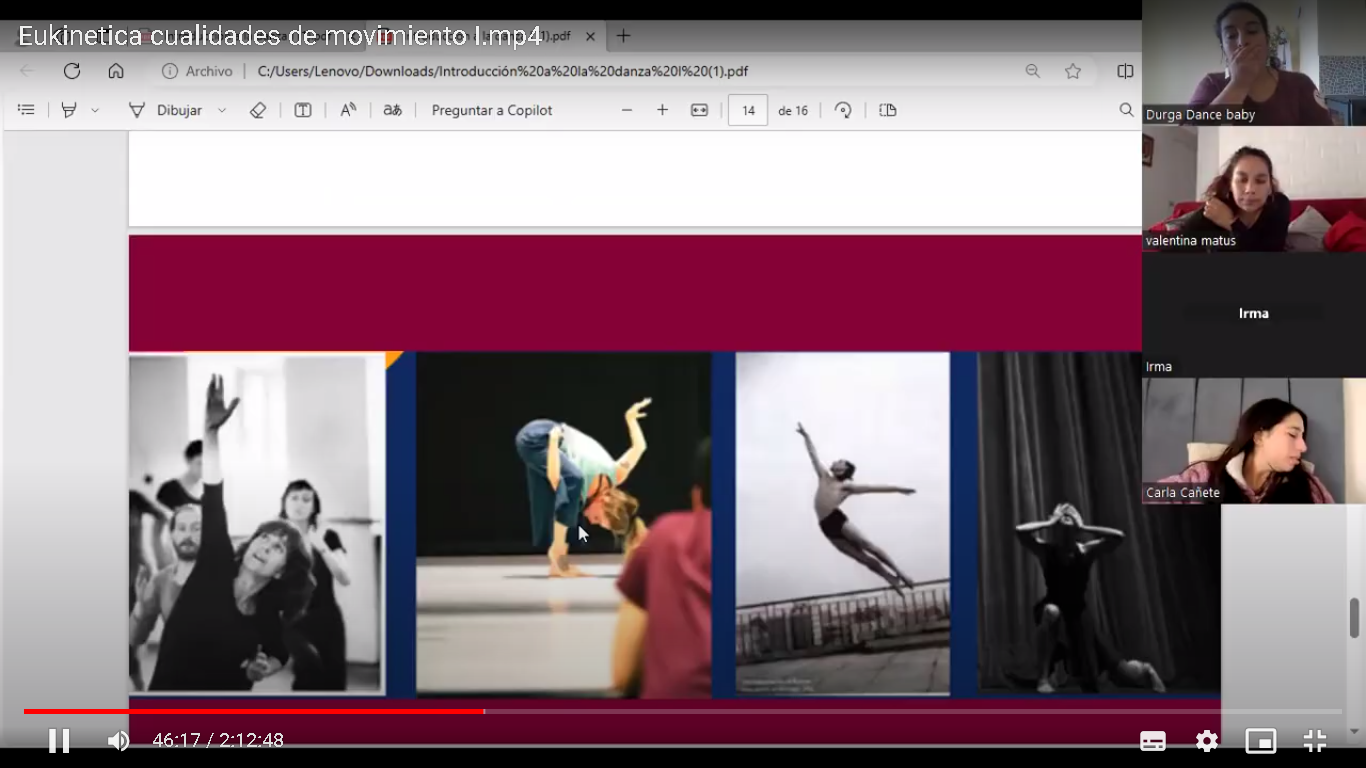Switch the video to miniplayer mode
Screen dimensions: 1366x768
1260,741
